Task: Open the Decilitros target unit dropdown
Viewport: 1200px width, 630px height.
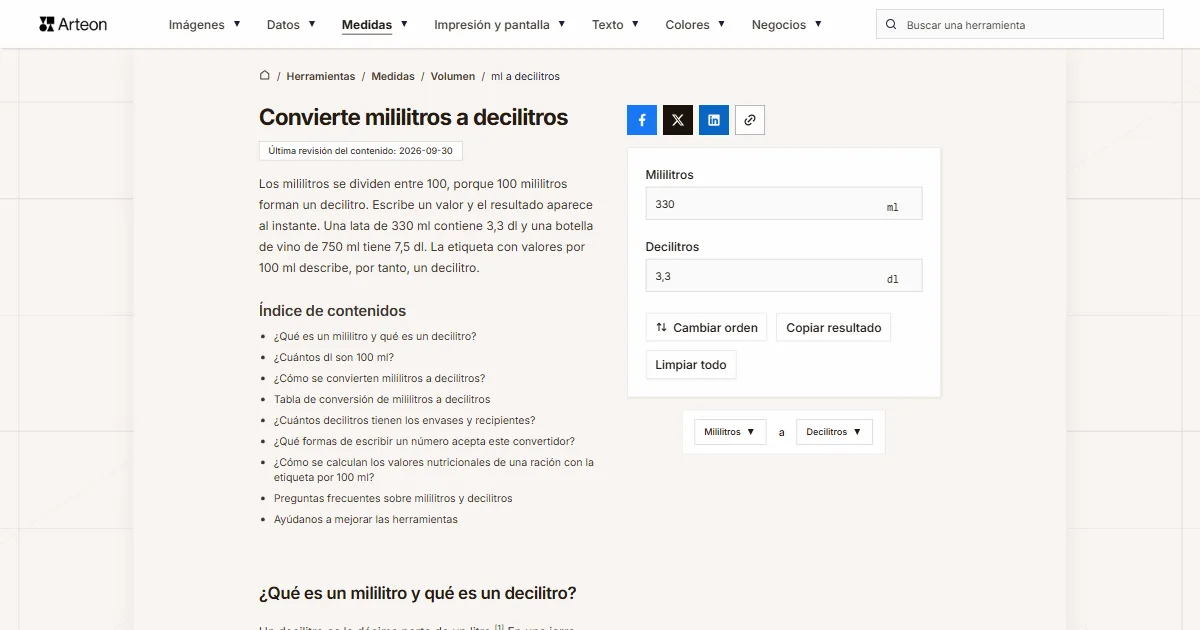Action: click(x=834, y=432)
